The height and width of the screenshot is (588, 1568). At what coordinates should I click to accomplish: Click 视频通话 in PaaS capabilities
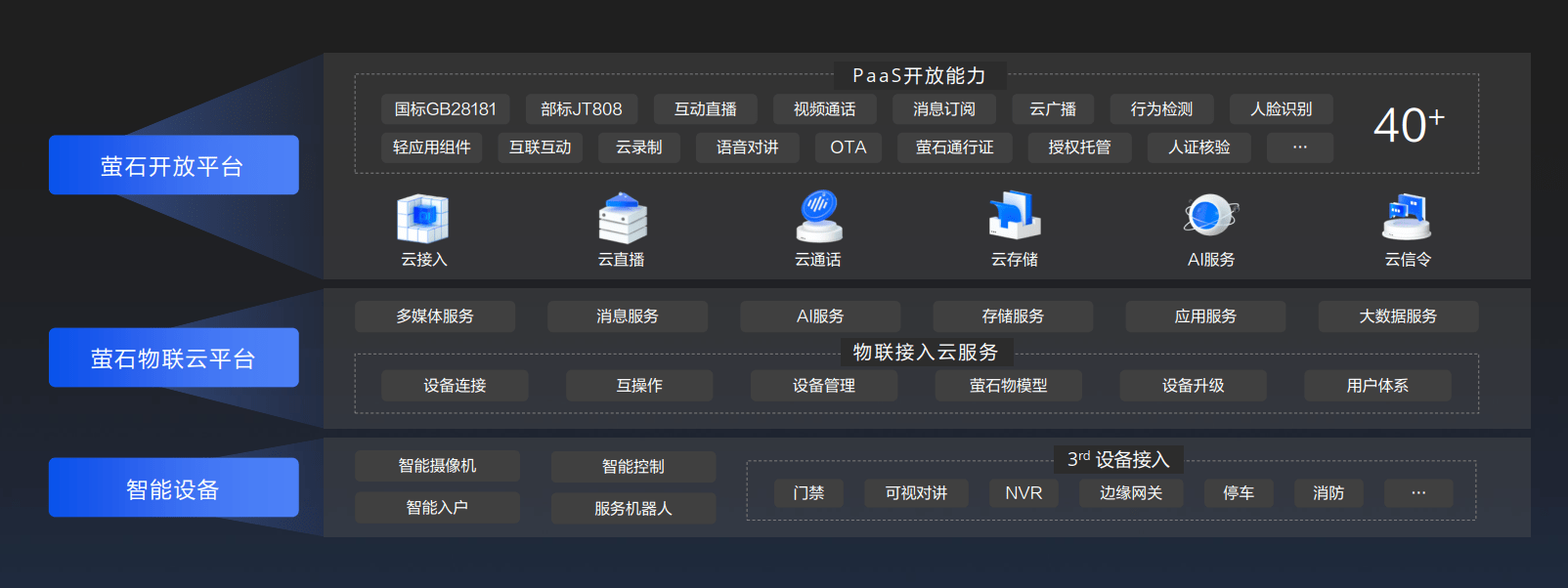tap(824, 109)
